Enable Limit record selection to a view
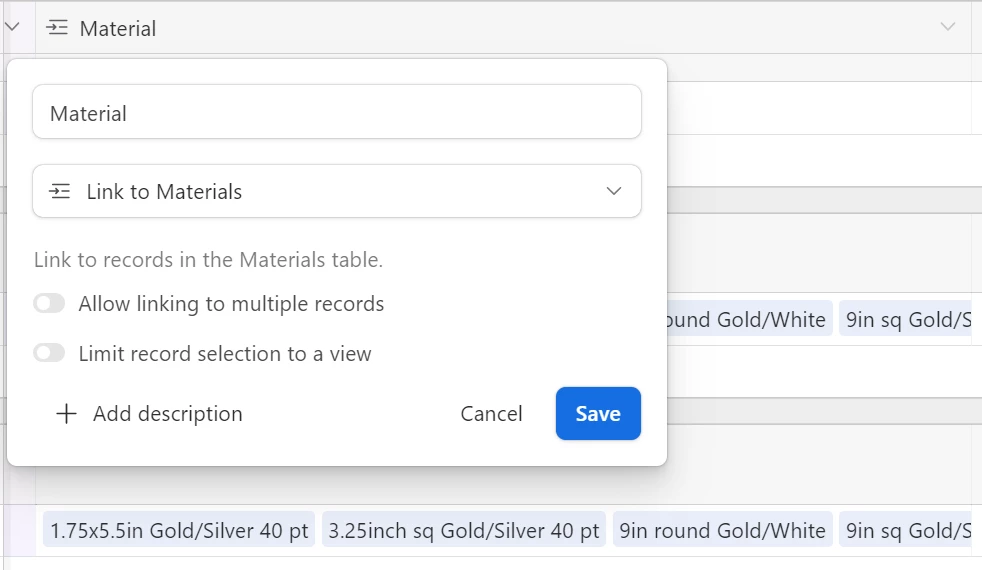982x570 pixels. coord(49,353)
